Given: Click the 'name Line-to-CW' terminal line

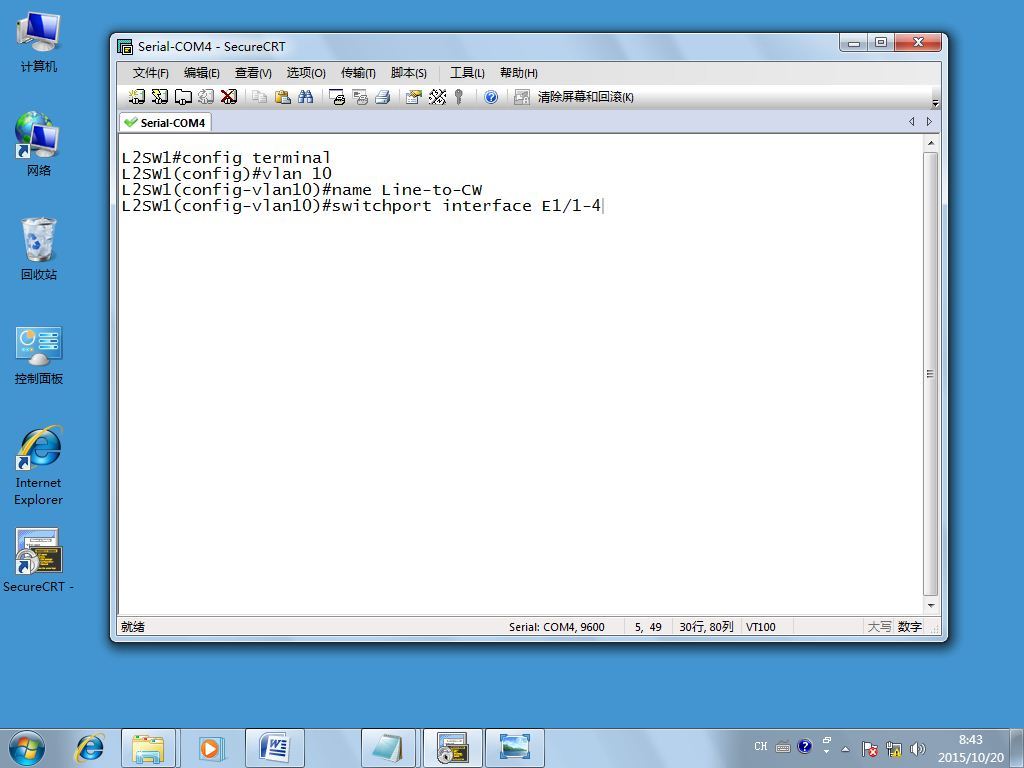Looking at the screenshot, I should point(302,190).
